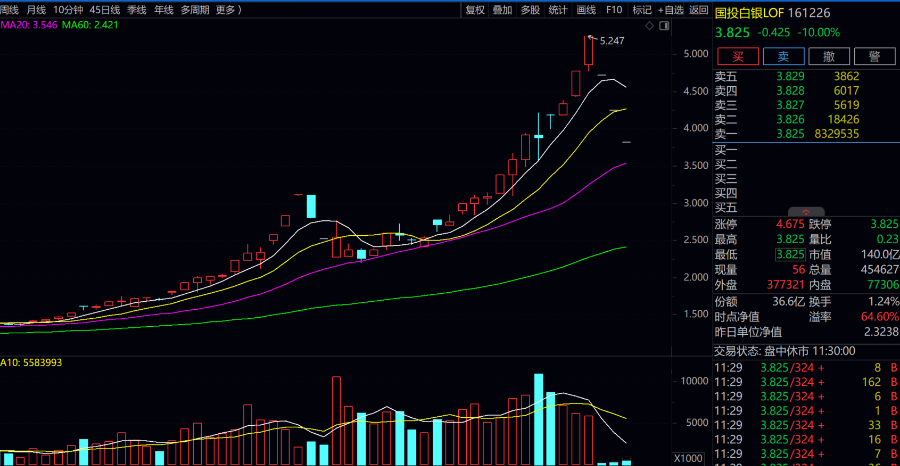900x466 pixels.
Task: Collapse the order book with the red chevron
Action: point(804,211)
